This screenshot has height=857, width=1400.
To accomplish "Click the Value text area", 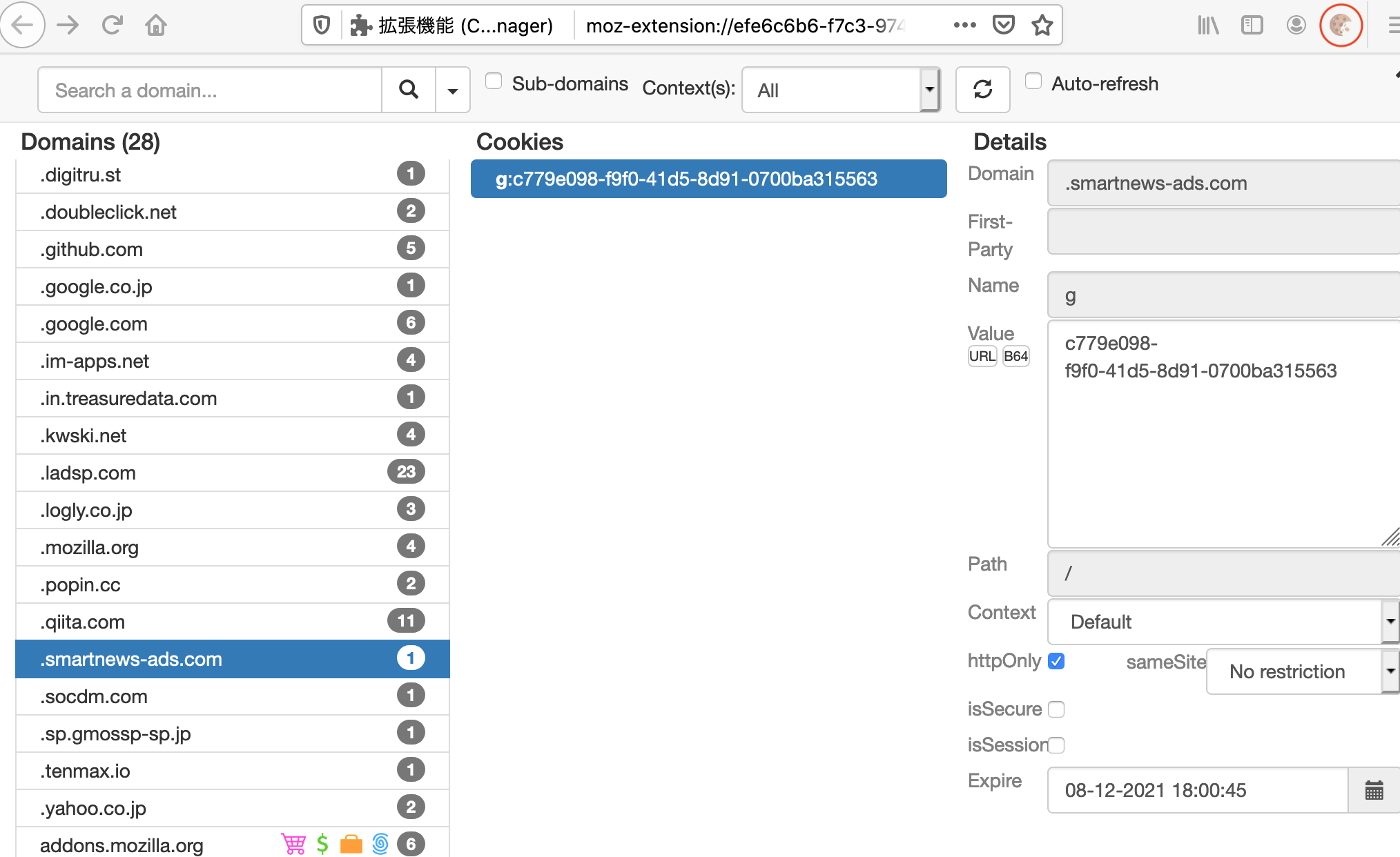I will tap(1223, 434).
